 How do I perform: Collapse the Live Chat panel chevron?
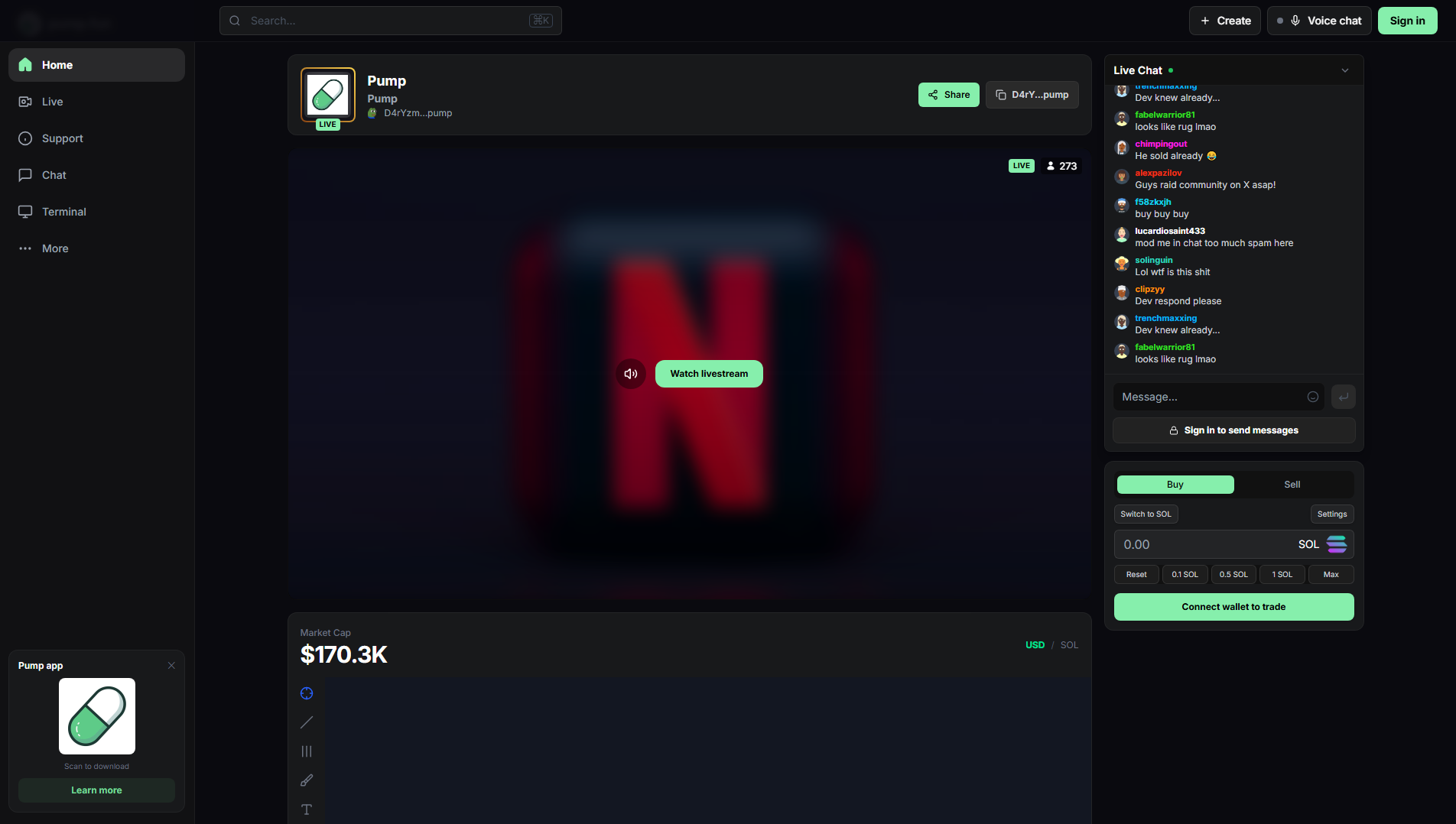coord(1345,70)
